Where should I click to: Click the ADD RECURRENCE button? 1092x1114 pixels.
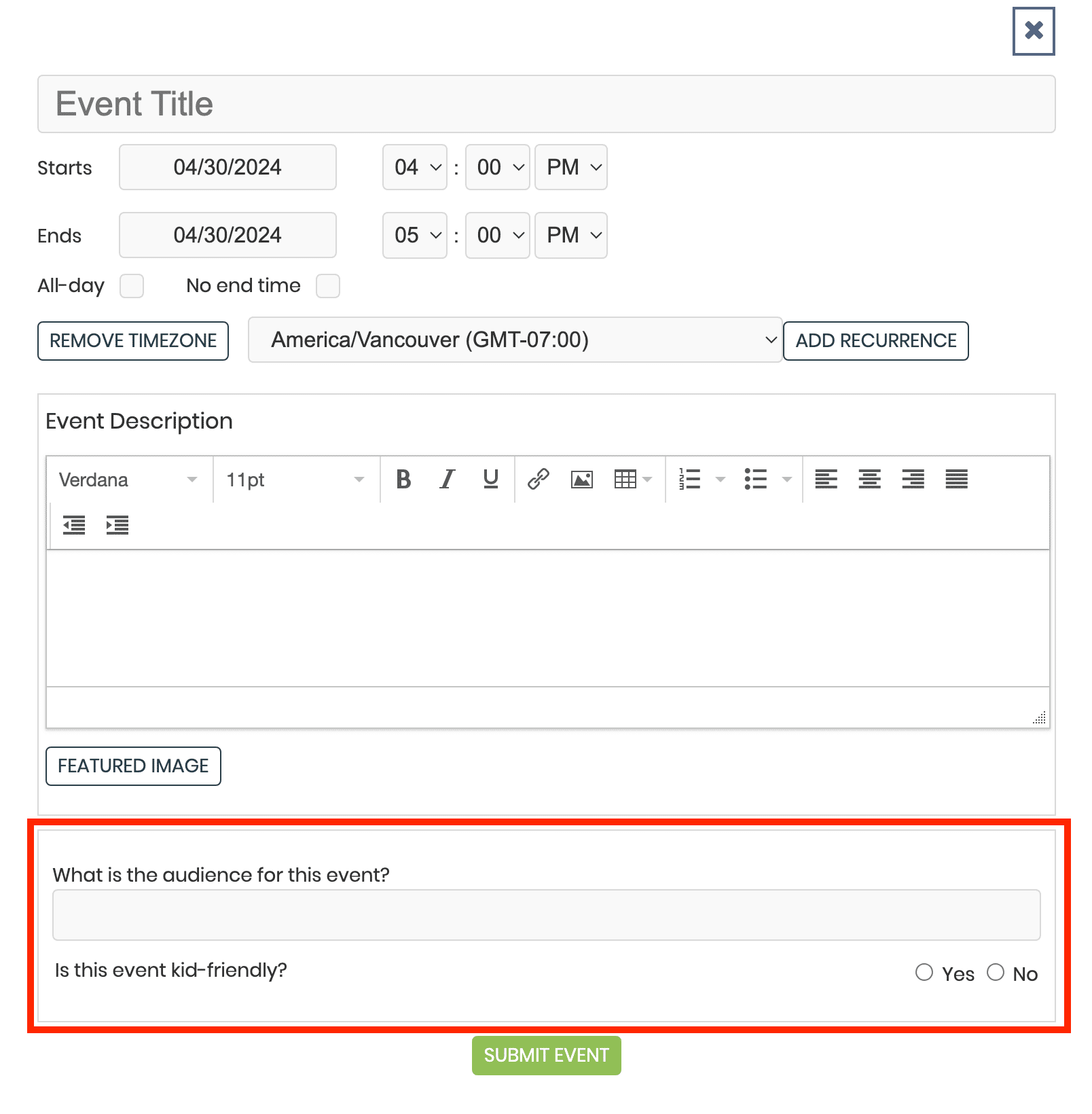click(876, 340)
